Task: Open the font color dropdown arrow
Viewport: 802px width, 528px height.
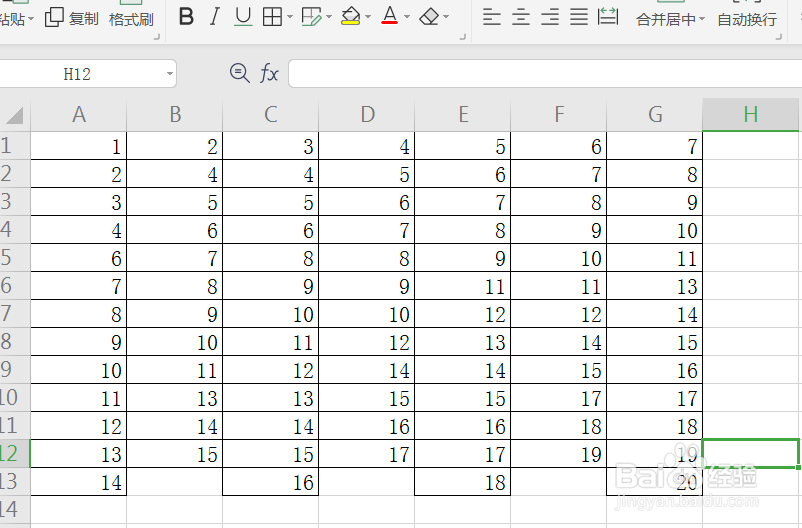Action: 407,17
